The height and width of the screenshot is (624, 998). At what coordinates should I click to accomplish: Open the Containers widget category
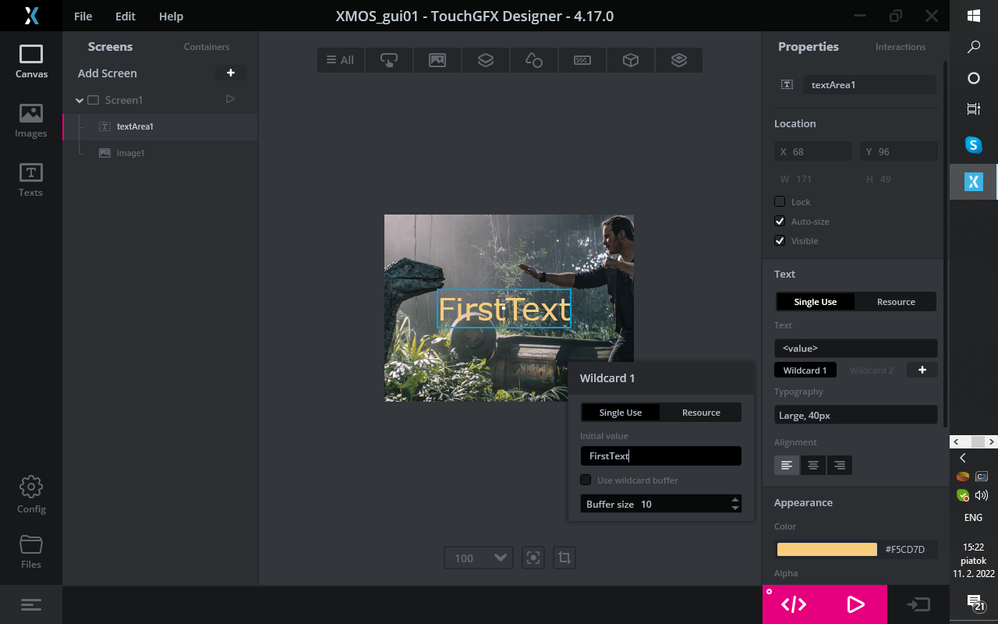(486, 60)
